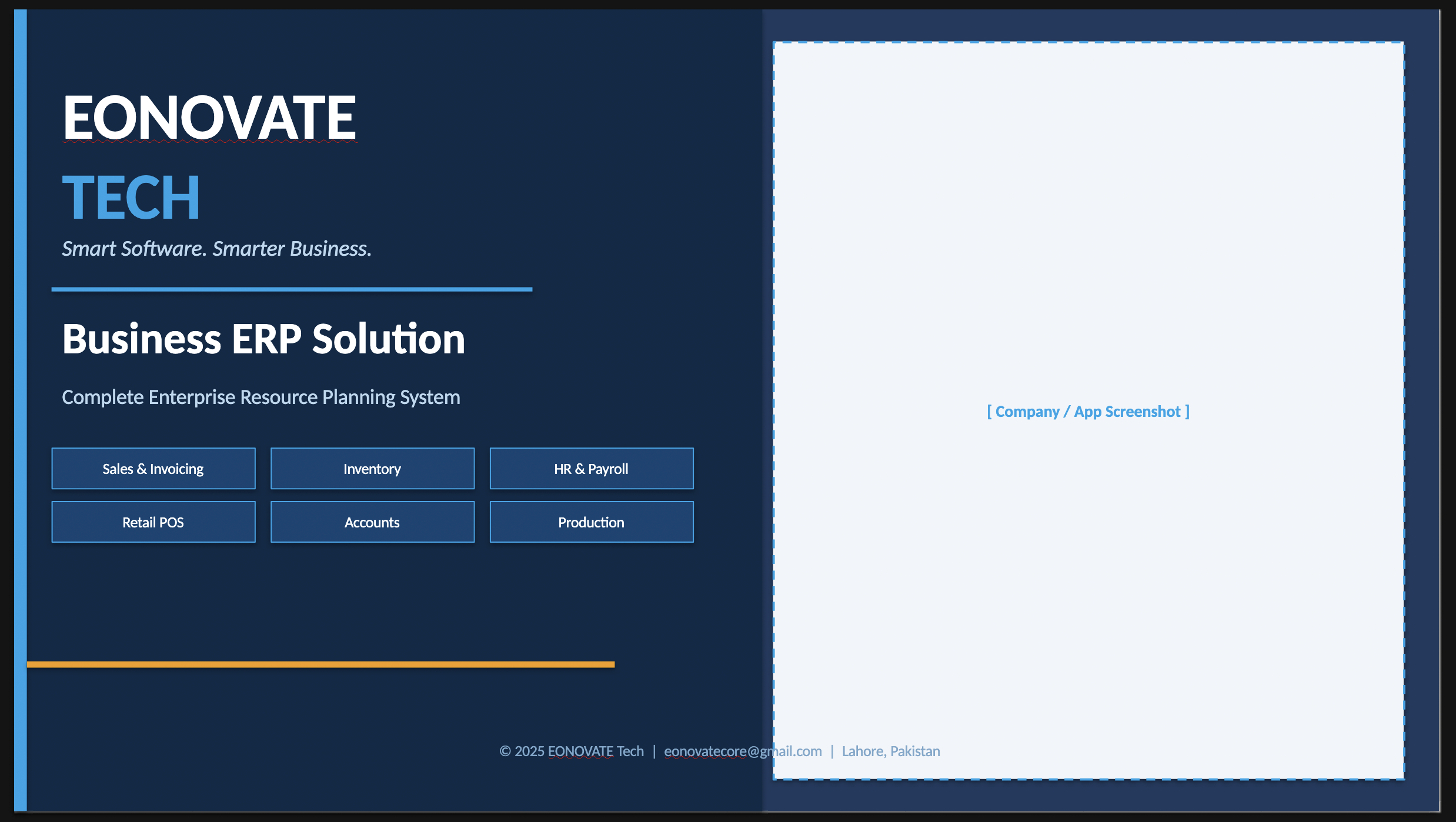The width and height of the screenshot is (1456, 822).
Task: Click the Lahore, Pakistan footer text
Action: coord(891,751)
